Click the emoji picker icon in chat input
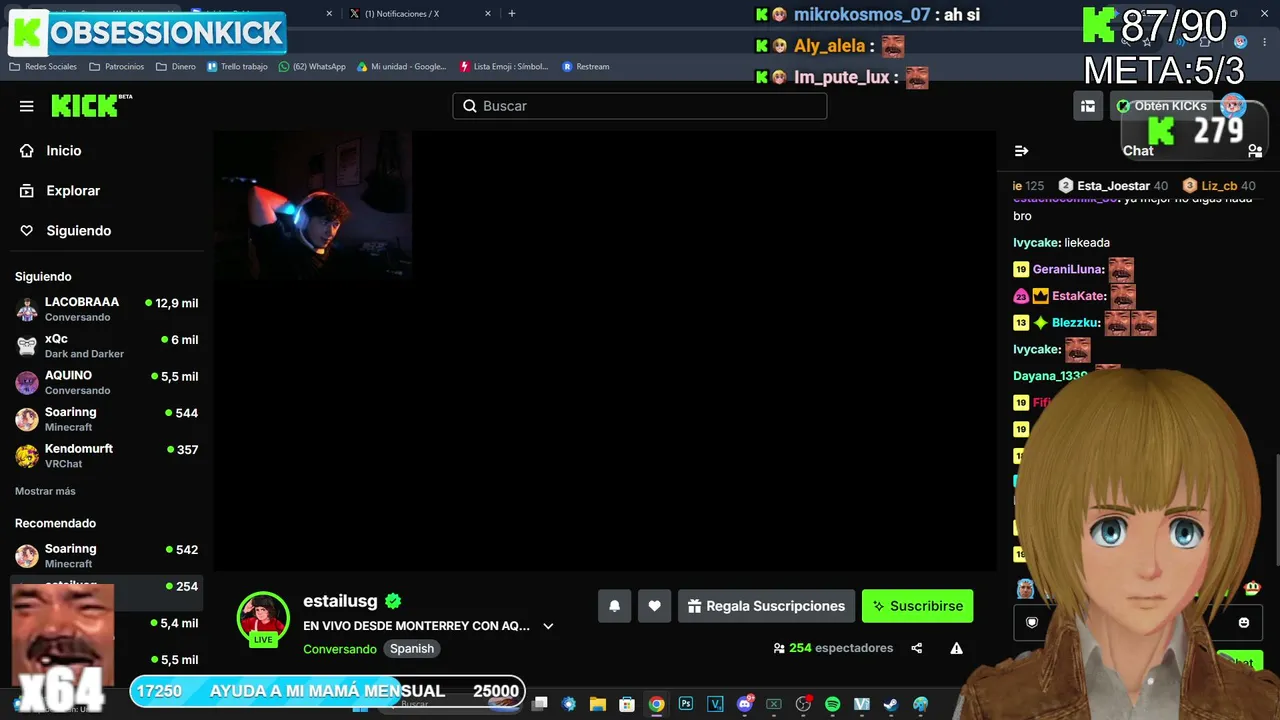 1244,622
